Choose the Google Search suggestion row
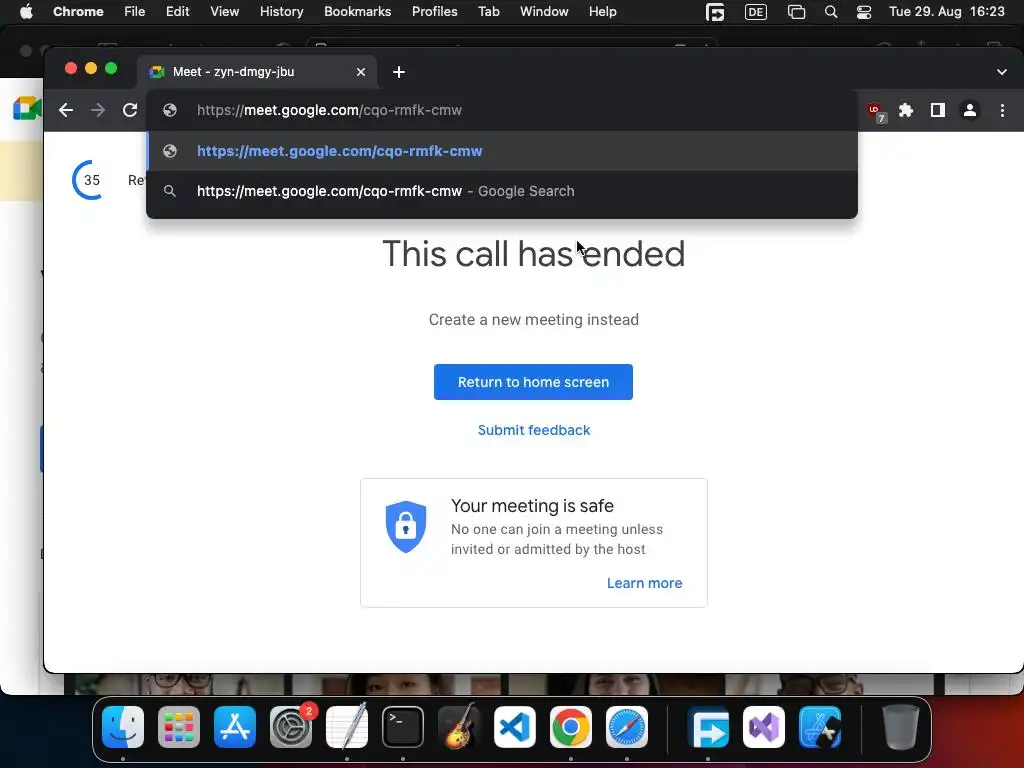The height and width of the screenshot is (768, 1024). tap(502, 191)
